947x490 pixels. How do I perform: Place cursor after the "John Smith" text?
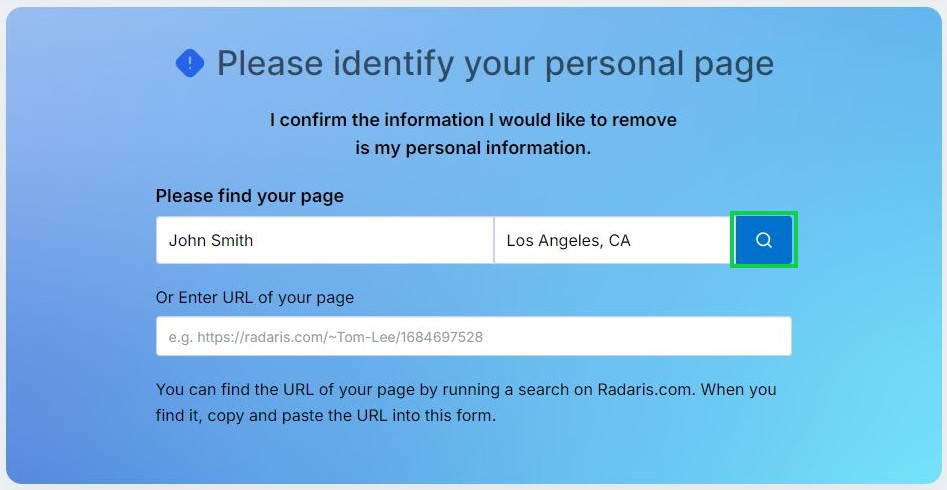(x=256, y=240)
